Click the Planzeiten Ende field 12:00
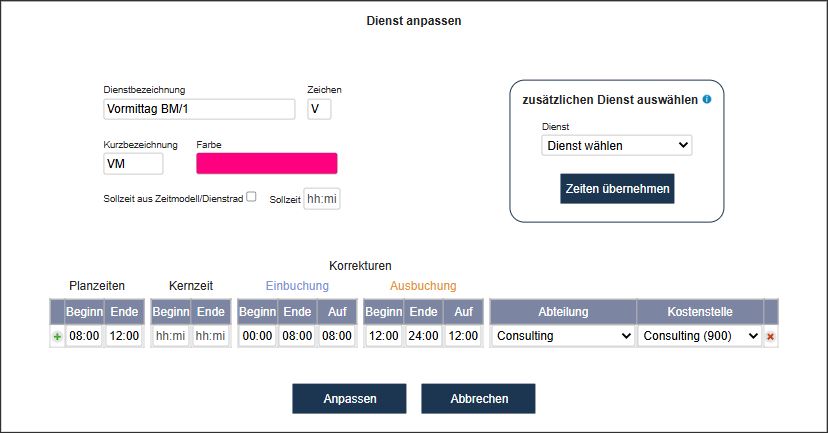Image resolution: width=828 pixels, height=433 pixels. click(x=124, y=336)
